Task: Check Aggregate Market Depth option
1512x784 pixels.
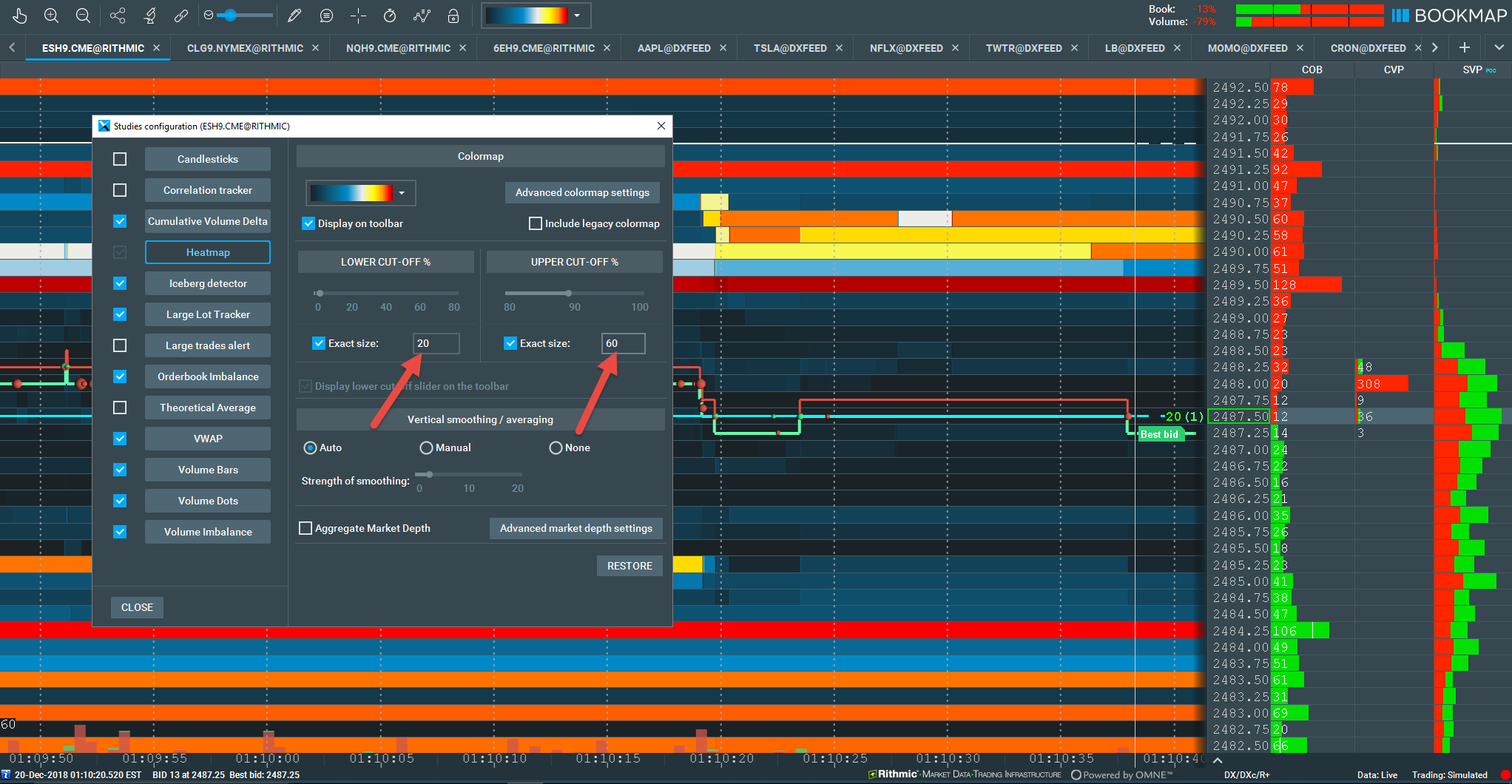Action: (x=306, y=528)
